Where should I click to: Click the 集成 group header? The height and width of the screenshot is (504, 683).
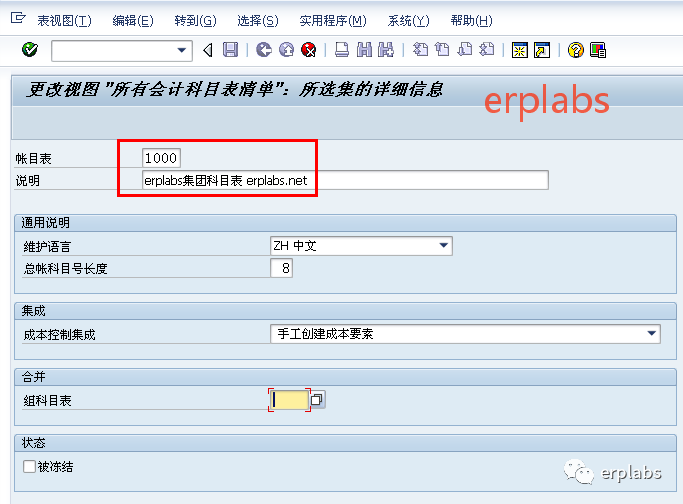[x=345, y=311]
